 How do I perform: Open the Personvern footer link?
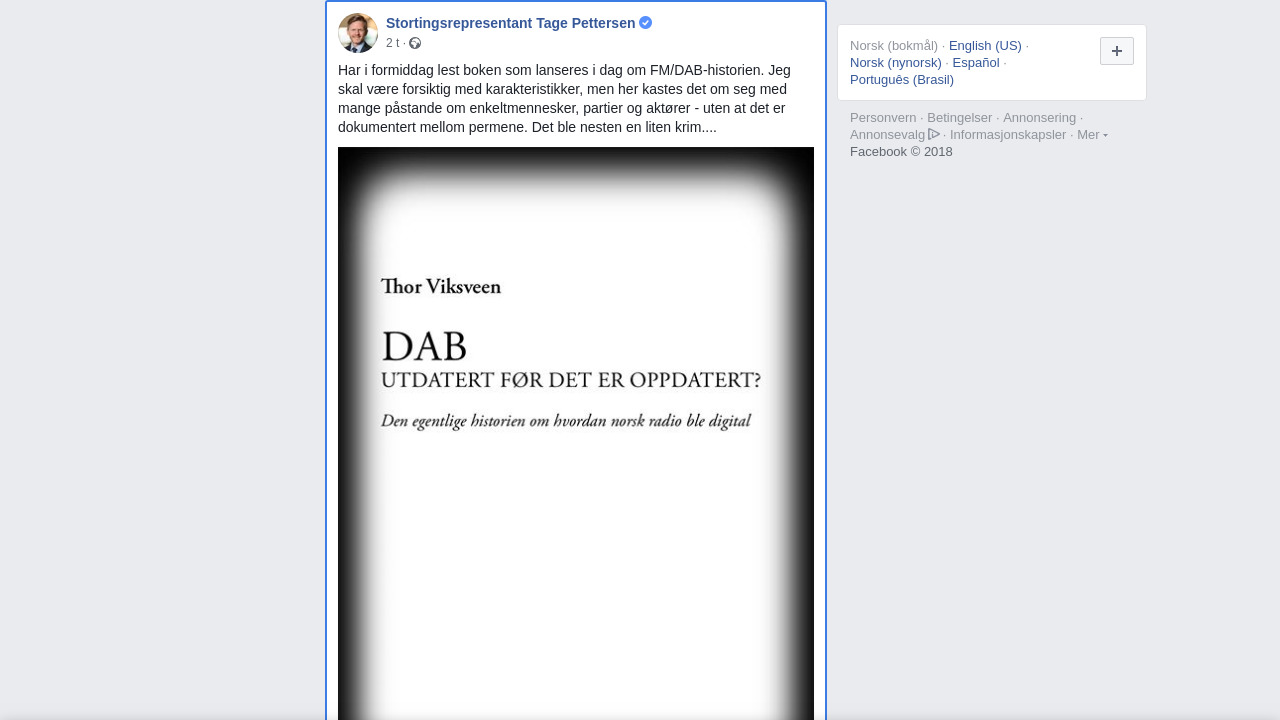coord(883,118)
